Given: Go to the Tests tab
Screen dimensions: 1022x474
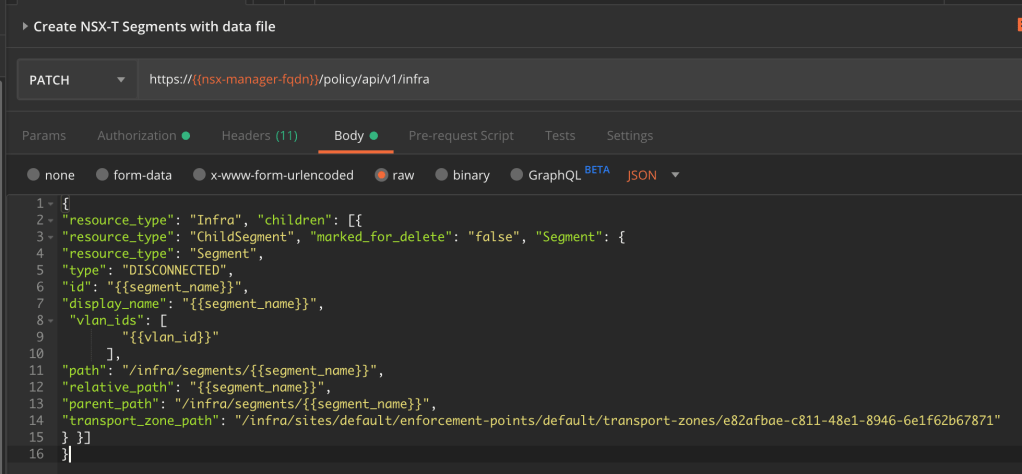Looking at the screenshot, I should (x=560, y=136).
